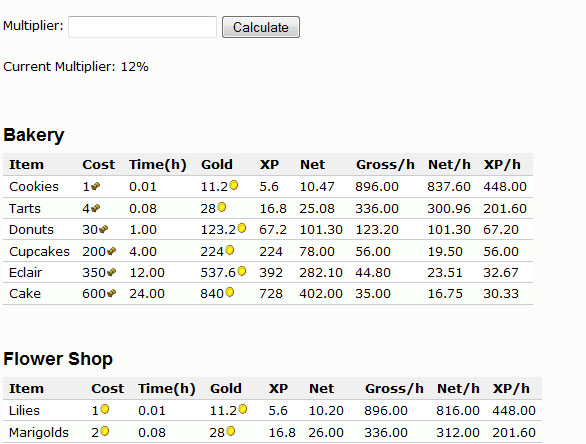Click the Bakery XP/h column header
This screenshot has height=444, width=586.
click(502, 164)
